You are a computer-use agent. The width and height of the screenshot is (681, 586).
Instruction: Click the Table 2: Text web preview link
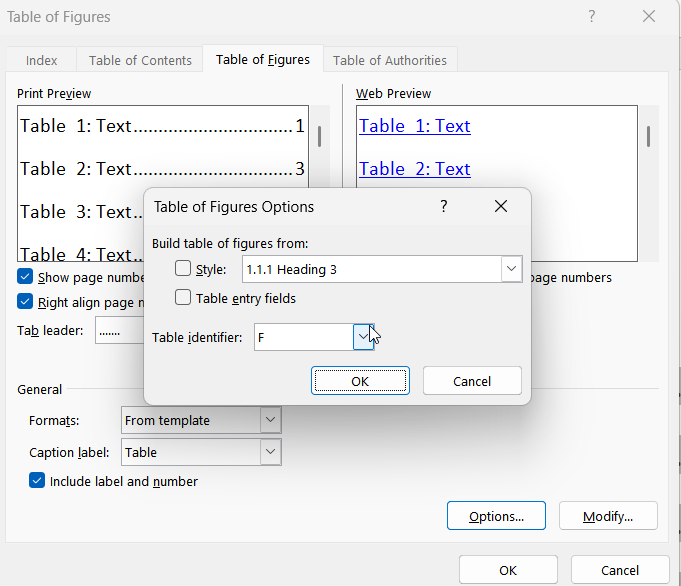click(x=415, y=169)
